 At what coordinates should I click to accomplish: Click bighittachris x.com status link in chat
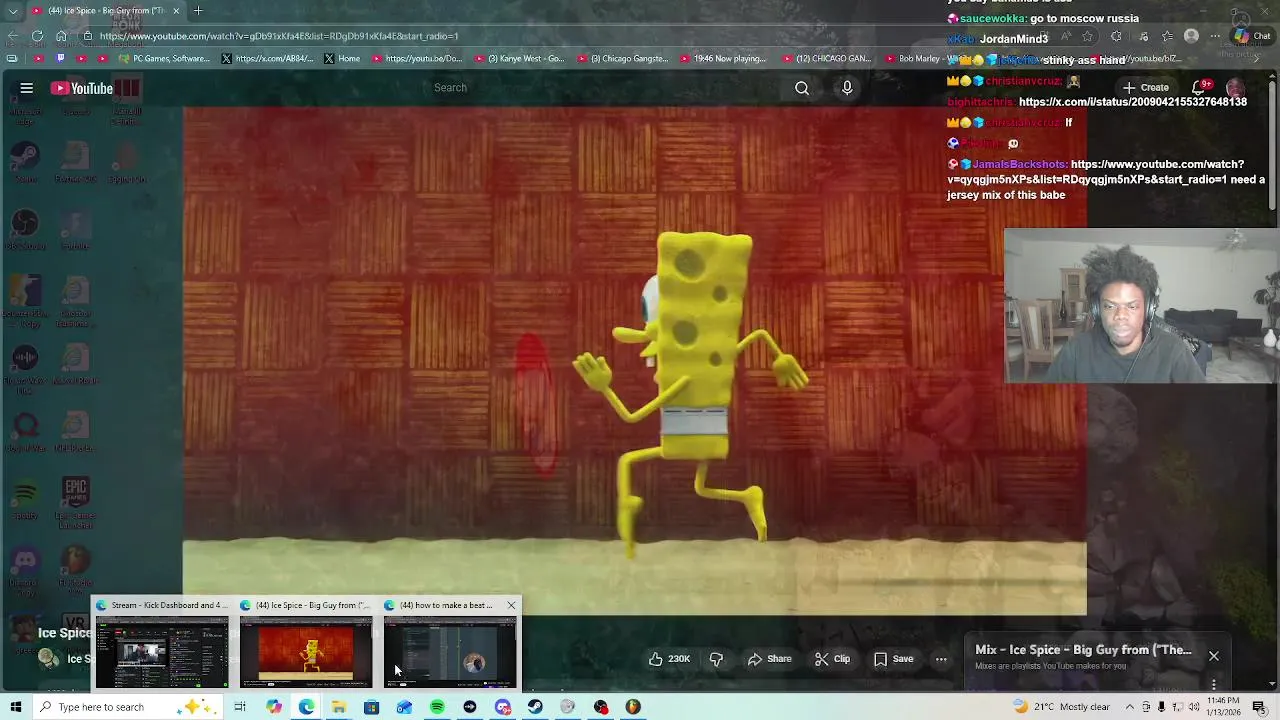[1133, 102]
